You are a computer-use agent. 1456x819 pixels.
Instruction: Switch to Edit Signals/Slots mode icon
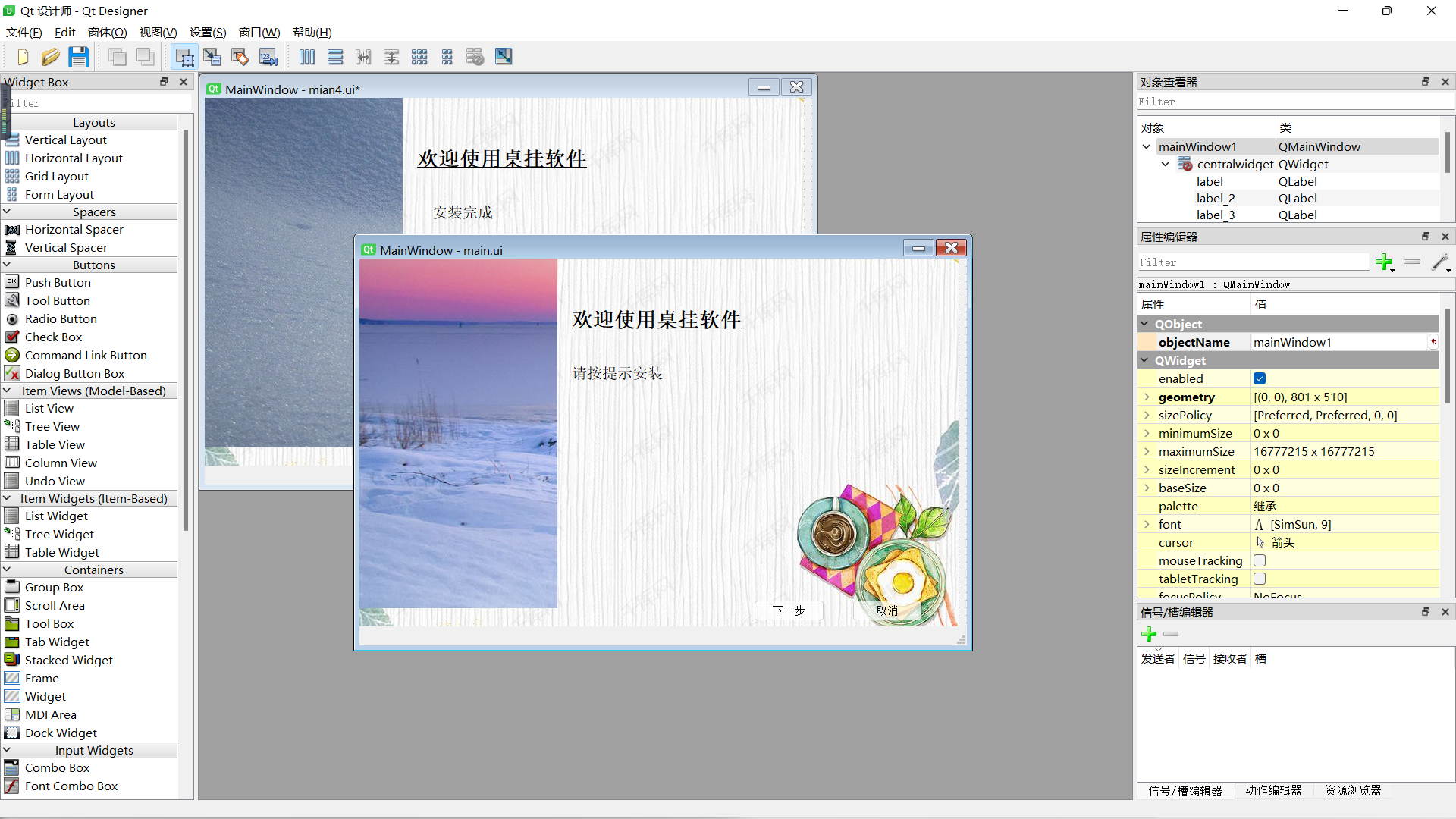click(212, 57)
